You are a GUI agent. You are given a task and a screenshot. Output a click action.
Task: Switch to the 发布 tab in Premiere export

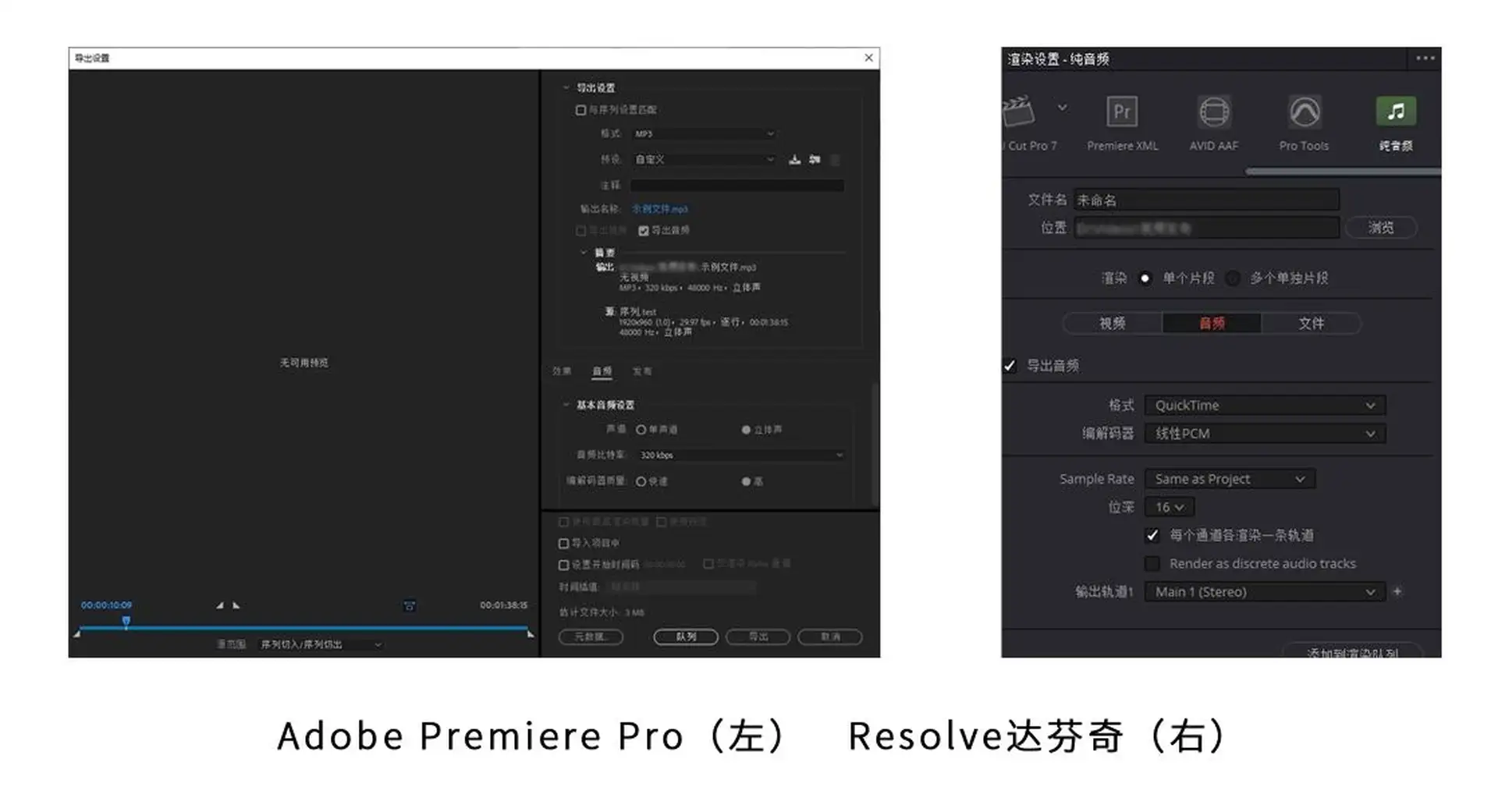click(x=642, y=371)
